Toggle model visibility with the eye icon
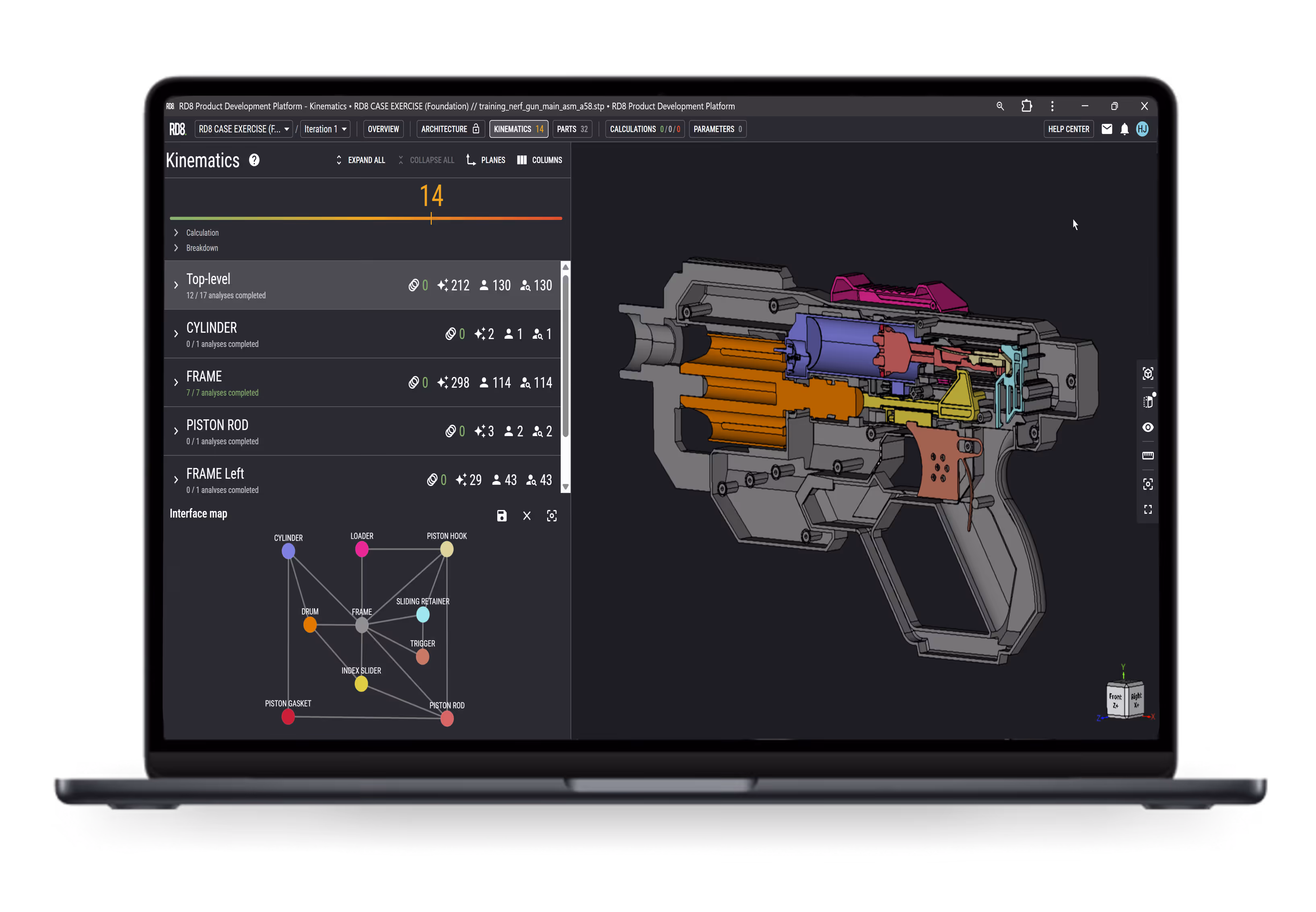Viewport: 1316px width, 912px height. click(x=1148, y=427)
